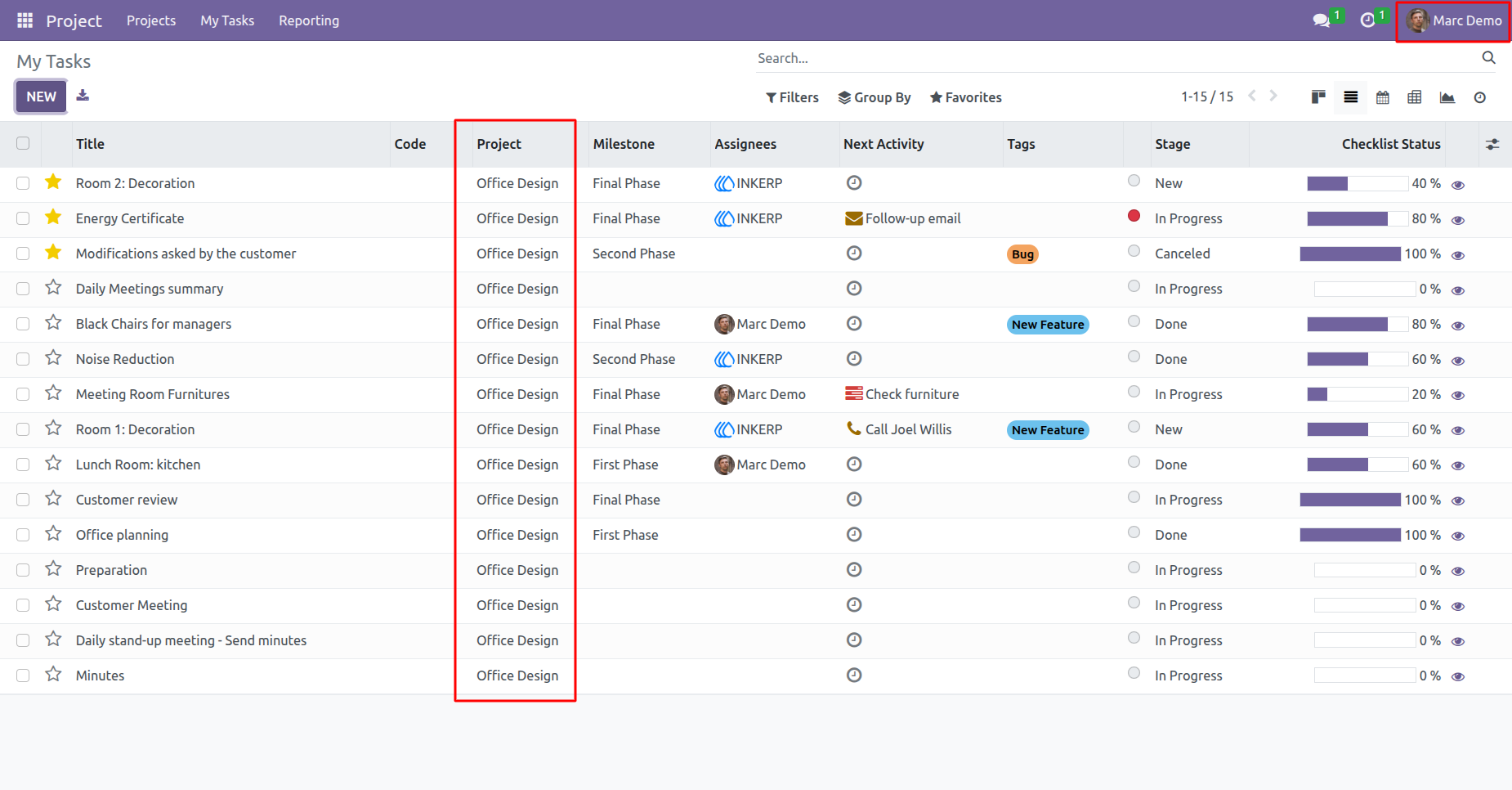The width and height of the screenshot is (1512, 790).
Task: Open the Reporting menu
Action: (309, 20)
